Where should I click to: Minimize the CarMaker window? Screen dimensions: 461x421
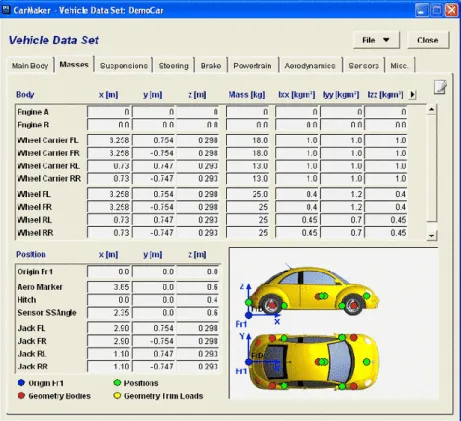422,10
